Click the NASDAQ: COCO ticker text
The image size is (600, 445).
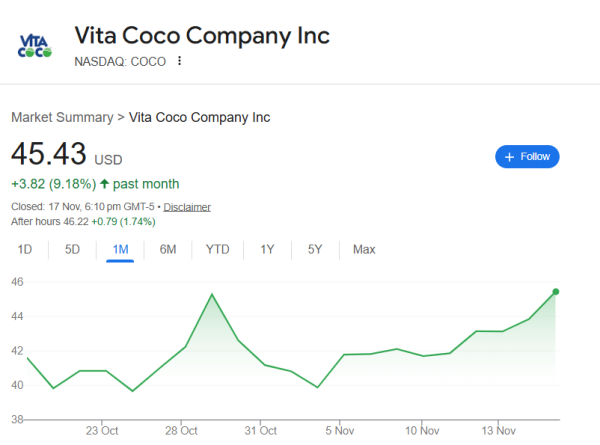coord(120,61)
